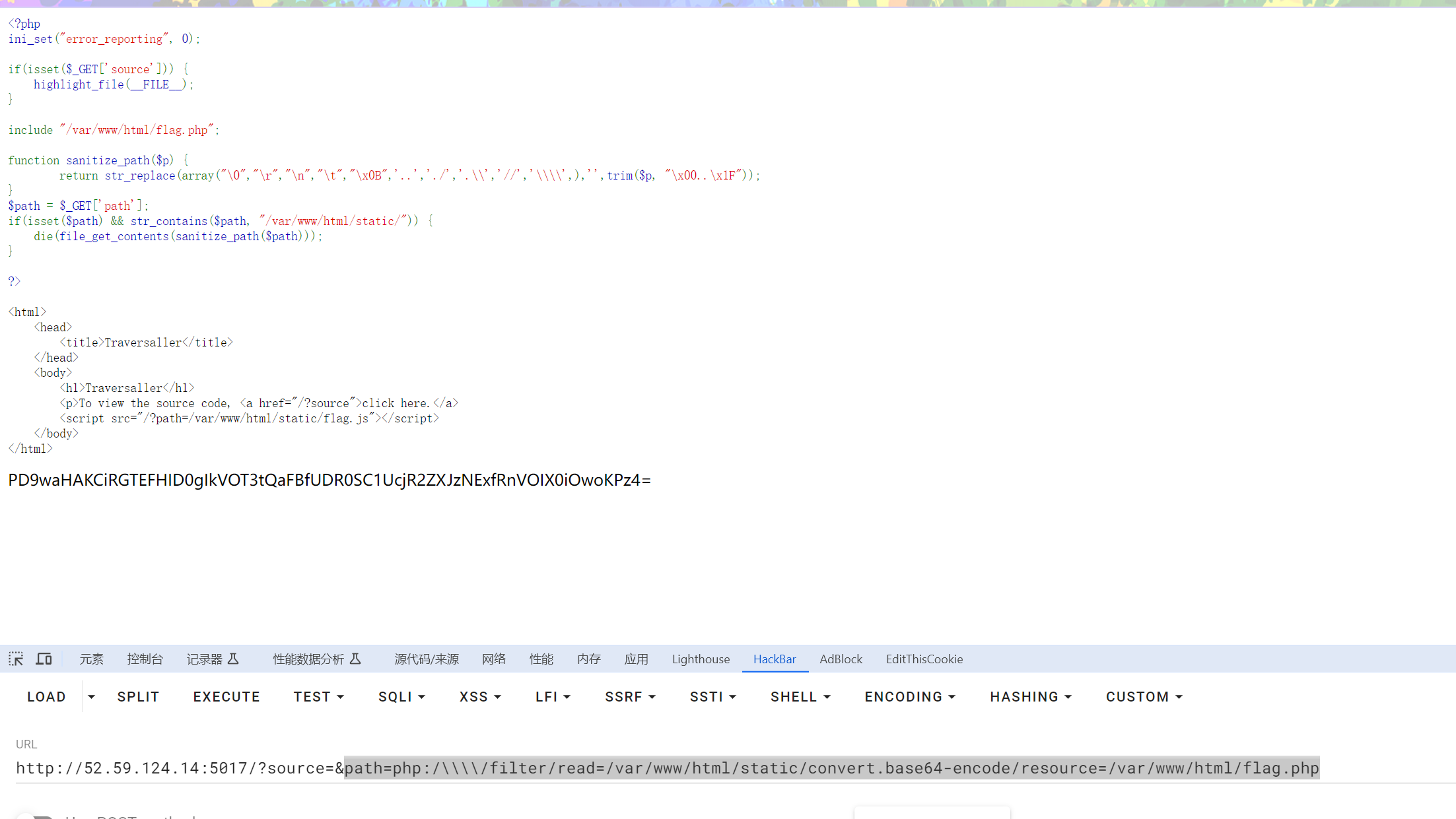
Task: Expand the SQLI payload menu
Action: click(x=401, y=697)
